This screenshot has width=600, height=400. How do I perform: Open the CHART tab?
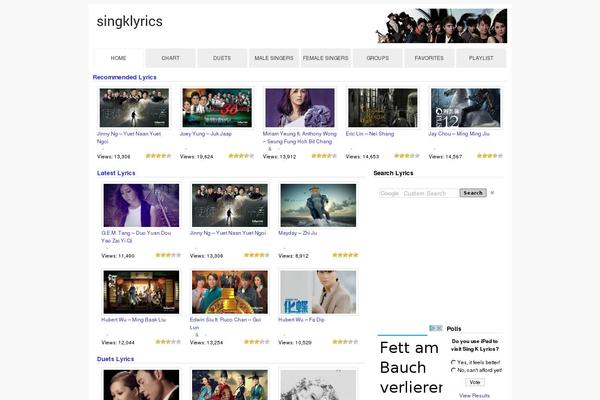pyautogui.click(x=170, y=58)
